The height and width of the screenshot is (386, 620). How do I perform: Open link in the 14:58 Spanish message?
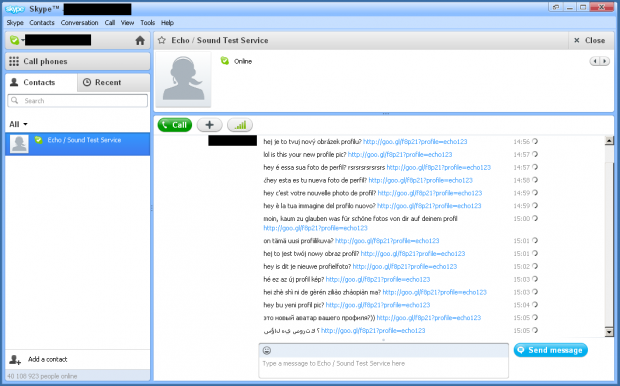coord(421,180)
